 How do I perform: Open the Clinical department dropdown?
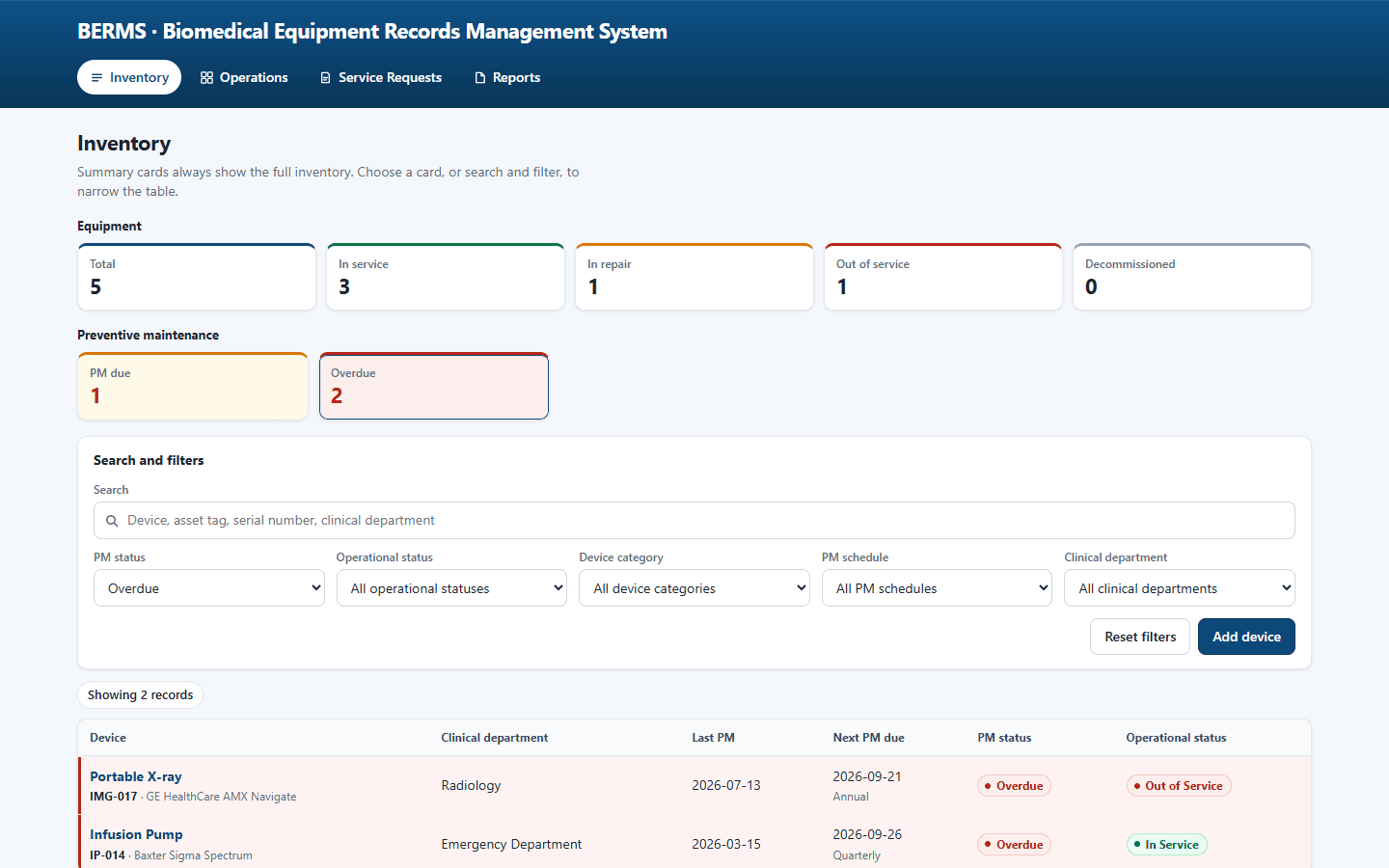(1180, 588)
